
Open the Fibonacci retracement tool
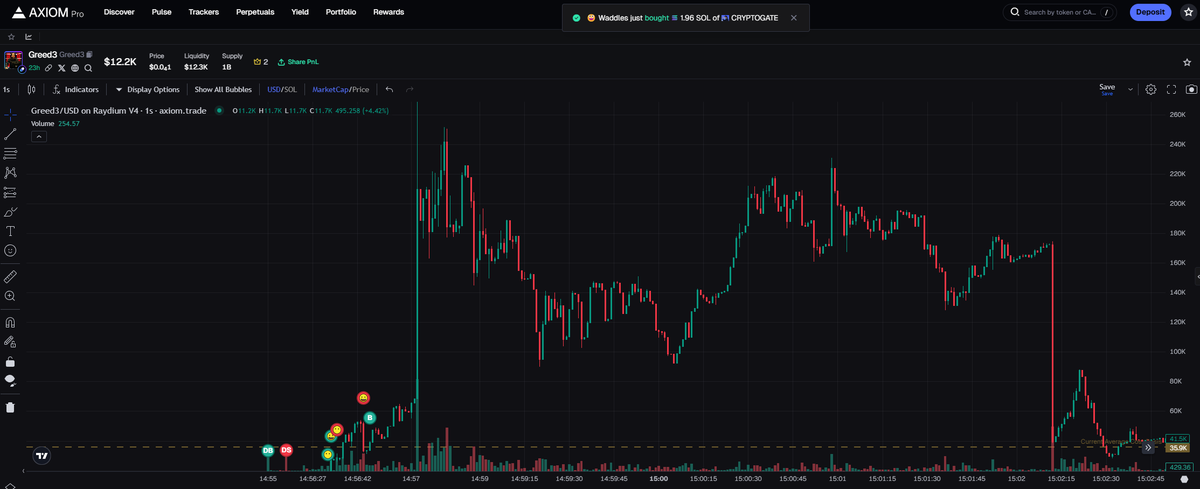10,153
